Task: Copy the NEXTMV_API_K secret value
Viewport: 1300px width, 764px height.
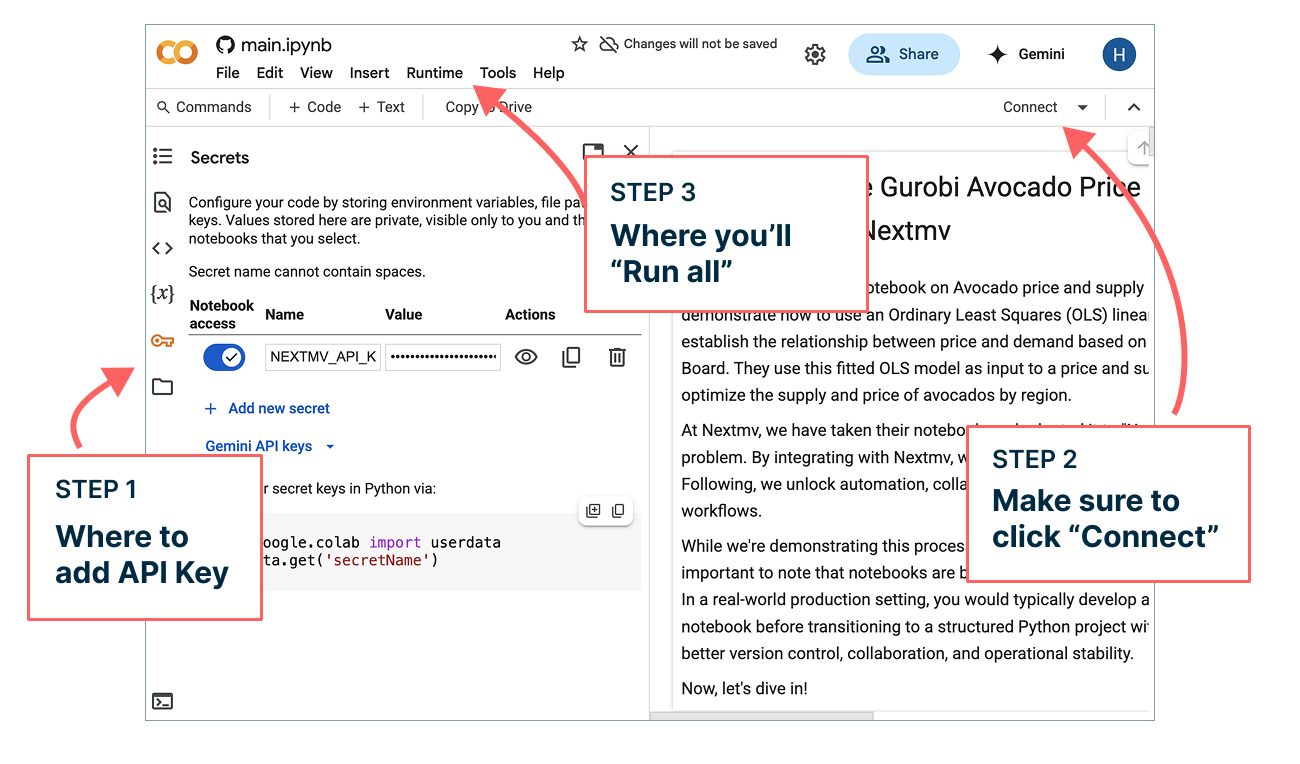Action: point(571,357)
